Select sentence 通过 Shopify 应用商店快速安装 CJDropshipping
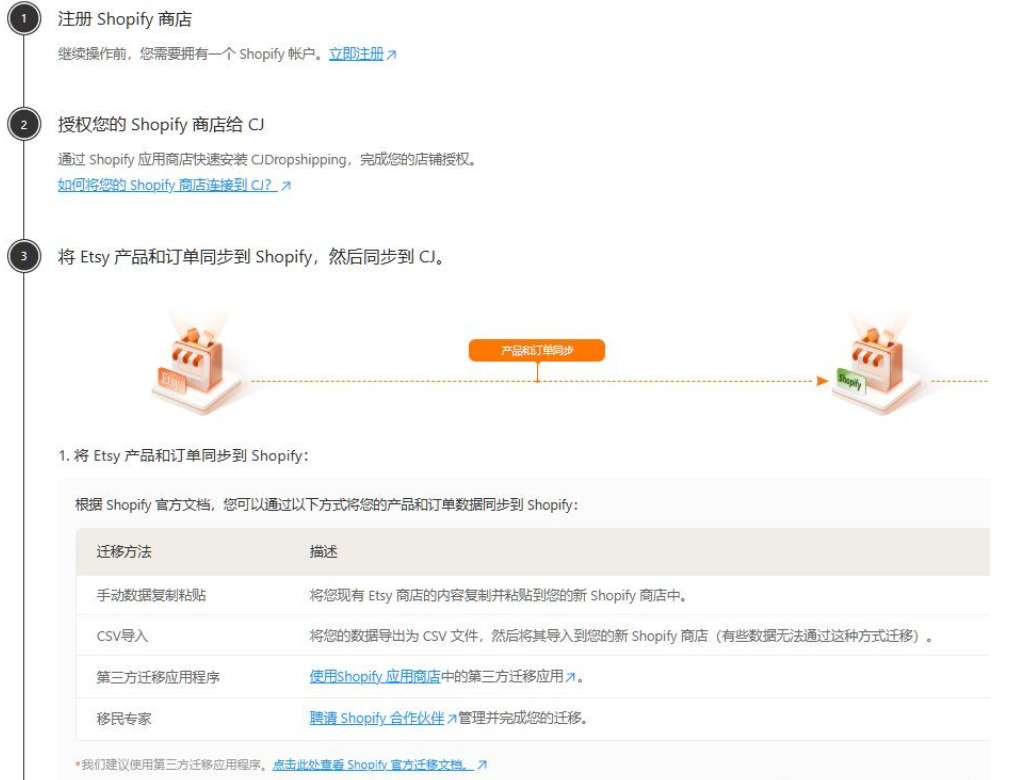 click(x=267, y=159)
